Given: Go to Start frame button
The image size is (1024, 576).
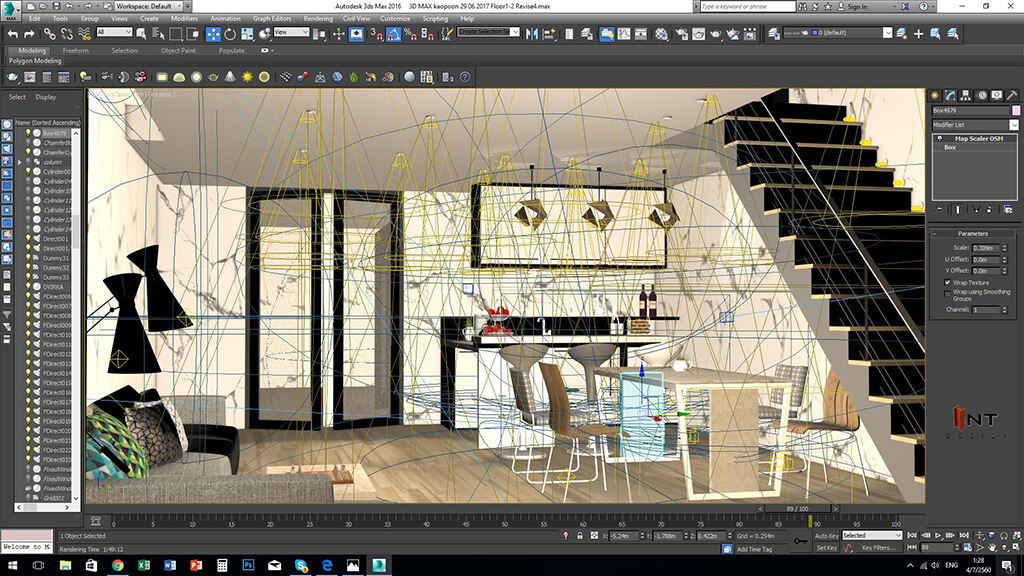Looking at the screenshot, I should pos(913,536).
